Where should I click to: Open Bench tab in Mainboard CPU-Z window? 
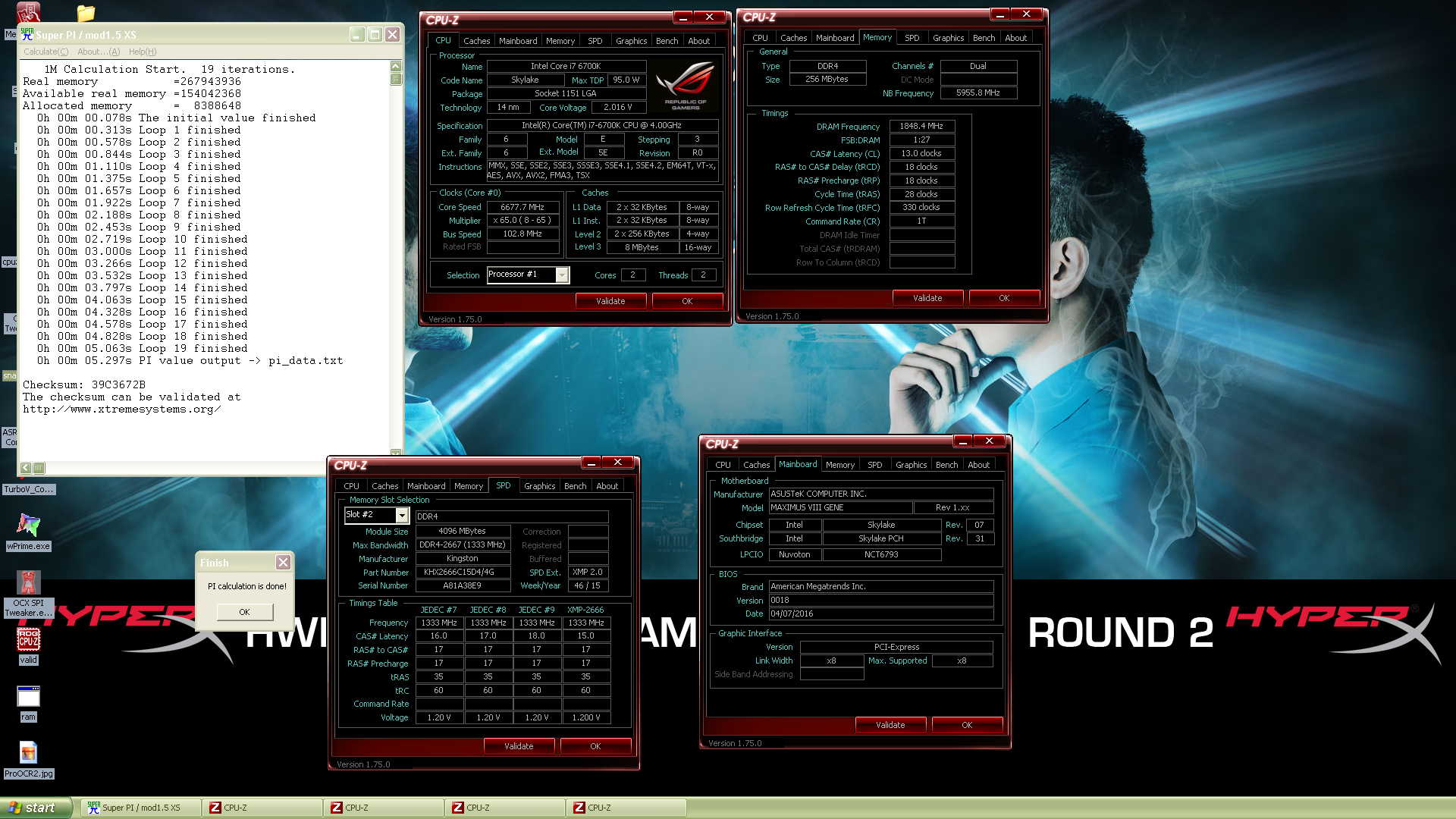[946, 465]
